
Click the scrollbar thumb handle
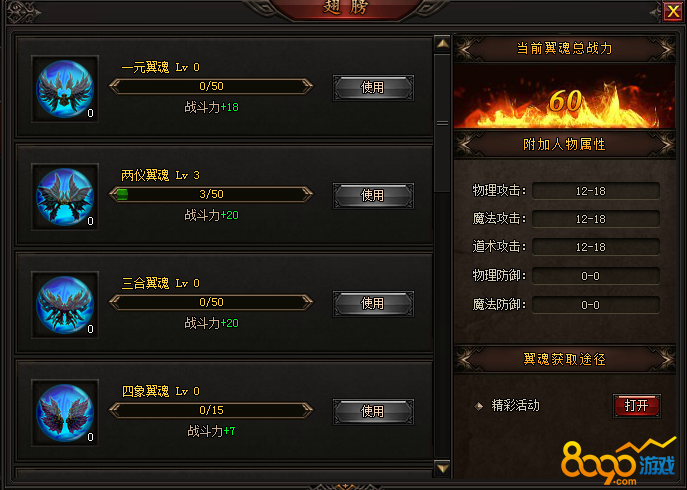pyautogui.click(x=443, y=123)
